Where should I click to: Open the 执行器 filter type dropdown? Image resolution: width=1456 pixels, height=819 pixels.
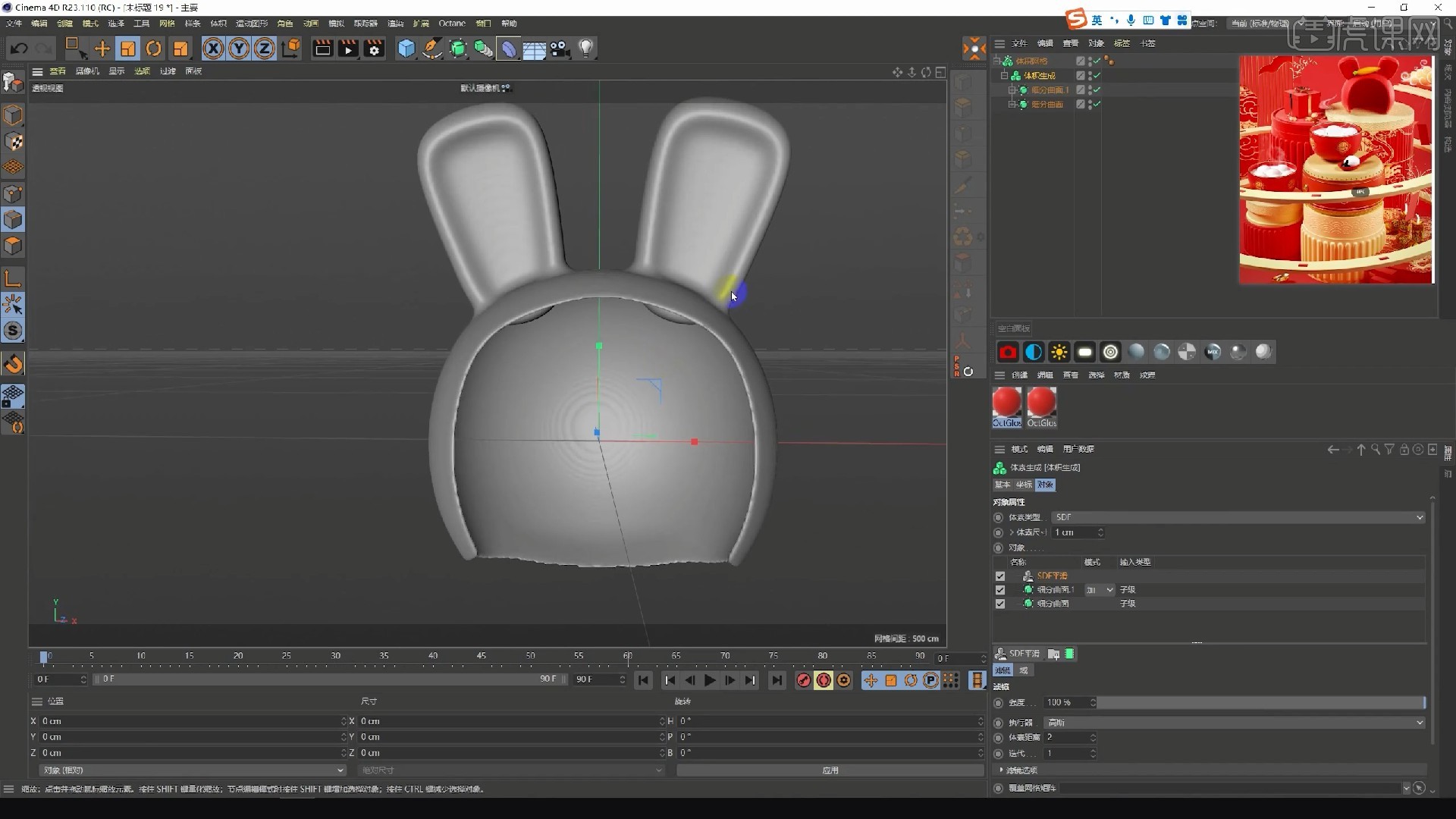(x=1235, y=723)
